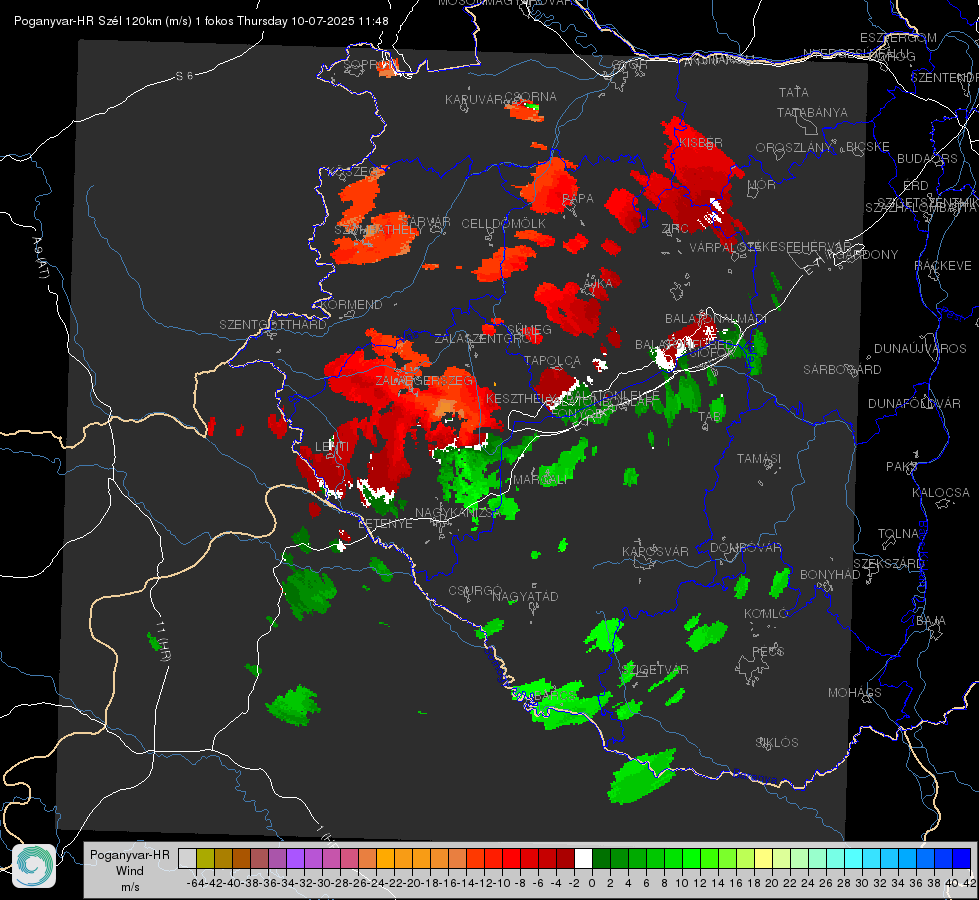Select the MOHACS label
This screenshot has width=979, height=900.
[854, 693]
